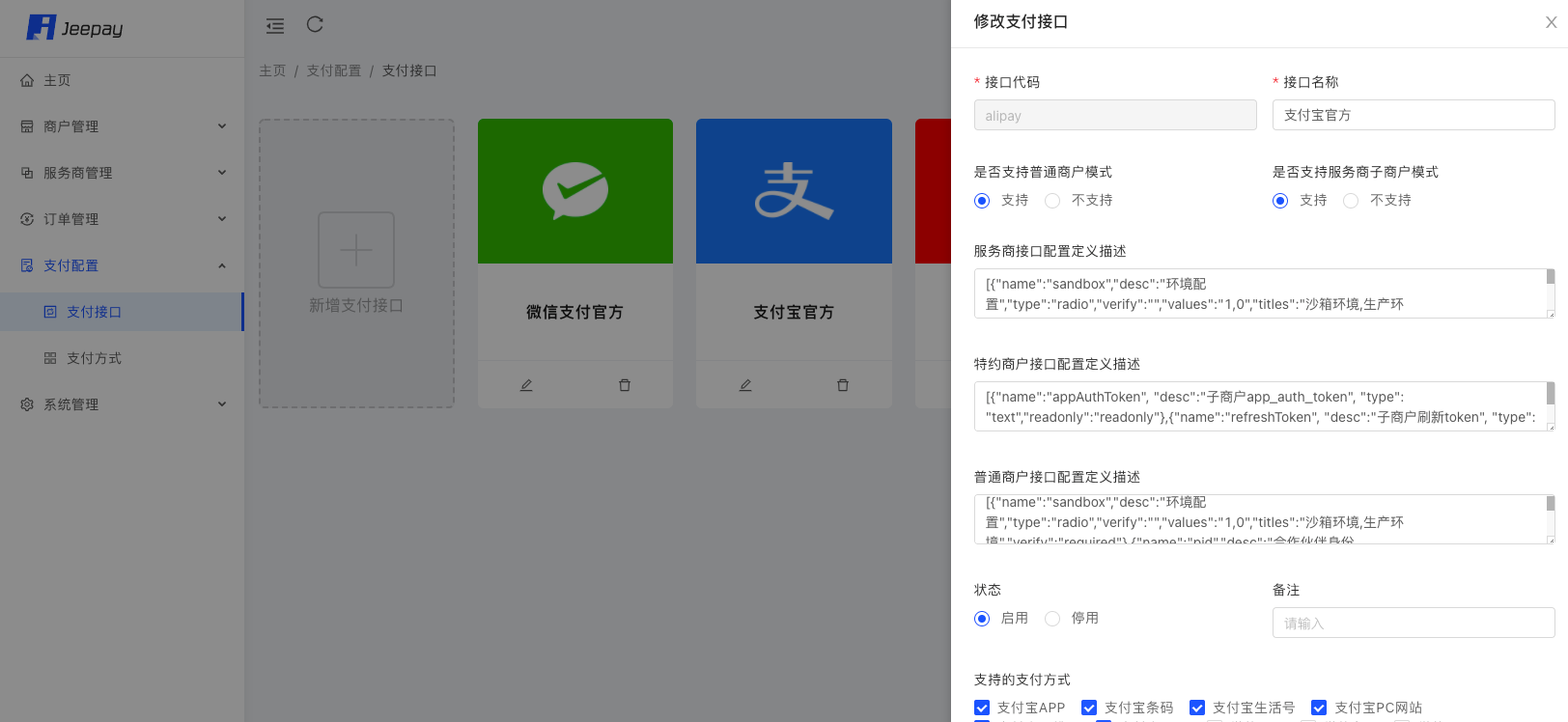Click 主页 breadcrumb link
Image resolution: width=1568 pixels, height=722 pixels.
point(272,70)
